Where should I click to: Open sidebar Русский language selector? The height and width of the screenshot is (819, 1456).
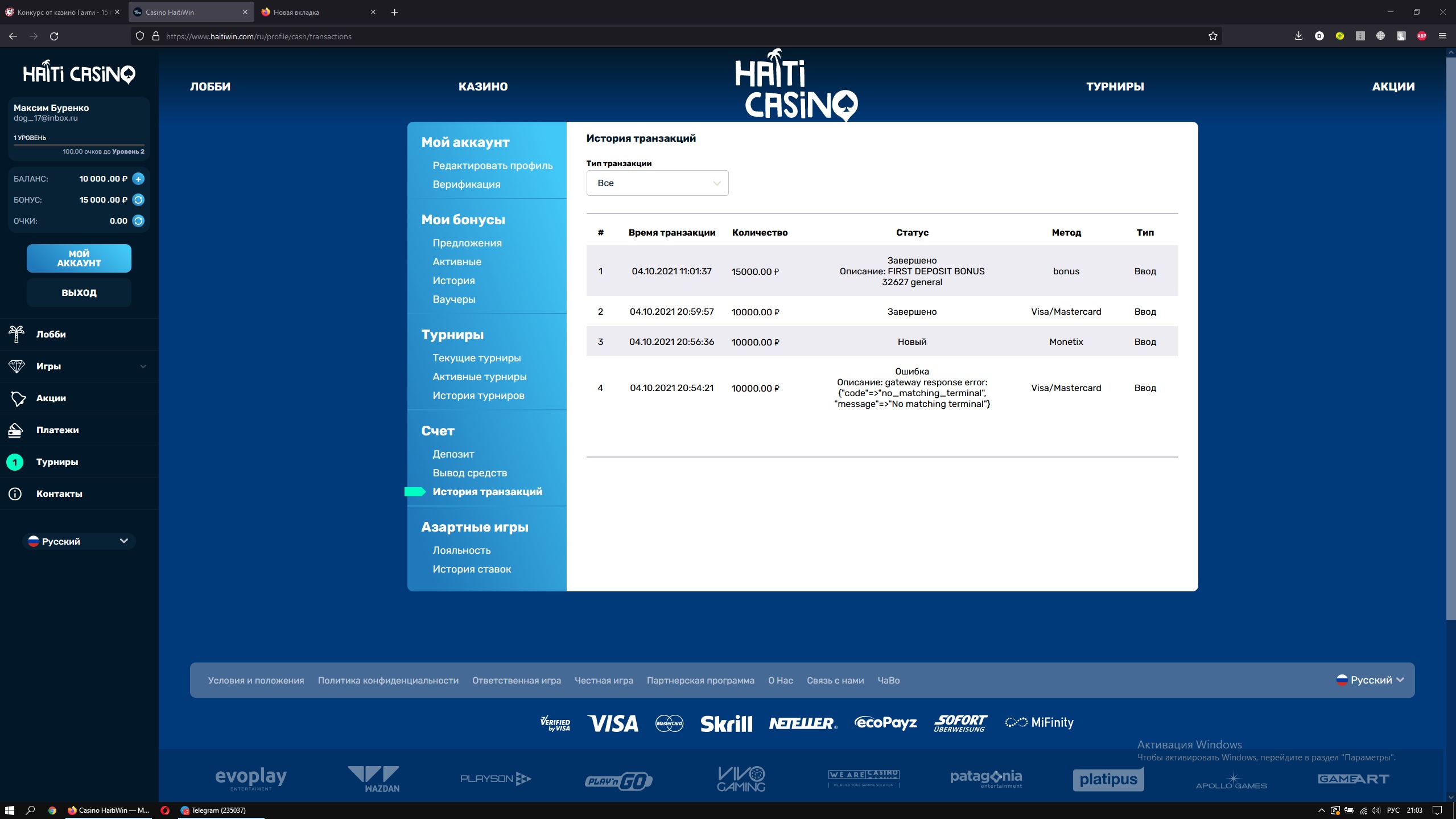79,541
